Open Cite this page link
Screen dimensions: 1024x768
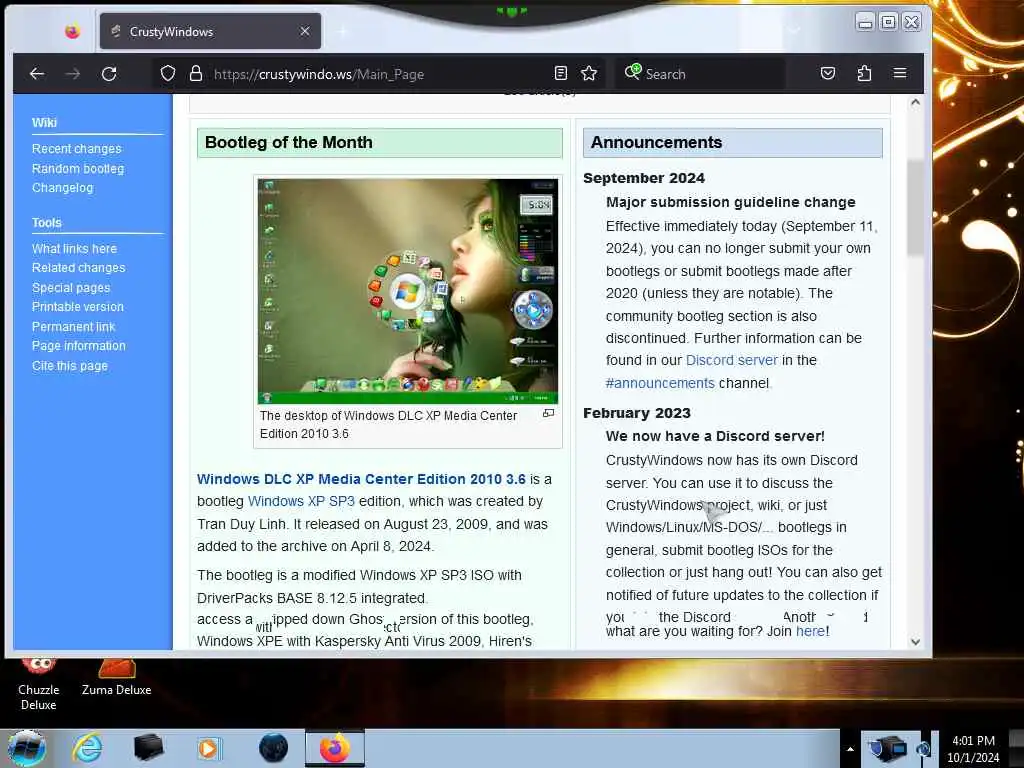pyautogui.click(x=70, y=366)
